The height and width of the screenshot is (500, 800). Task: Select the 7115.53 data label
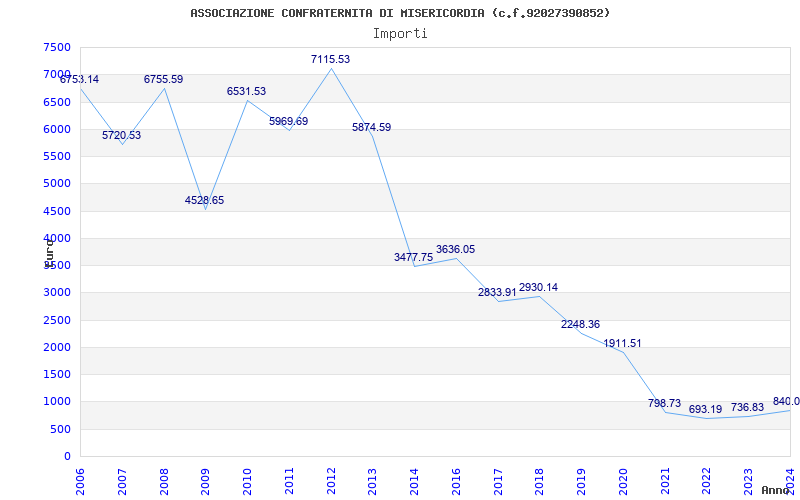(x=331, y=59)
